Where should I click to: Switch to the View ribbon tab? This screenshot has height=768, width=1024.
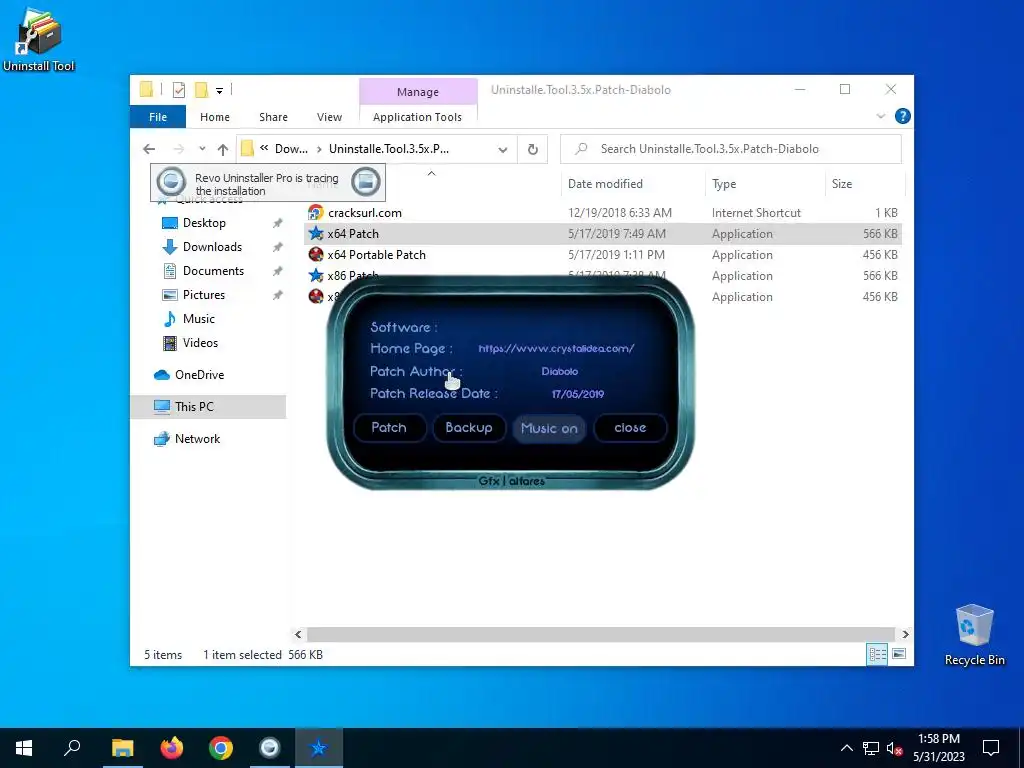[329, 117]
